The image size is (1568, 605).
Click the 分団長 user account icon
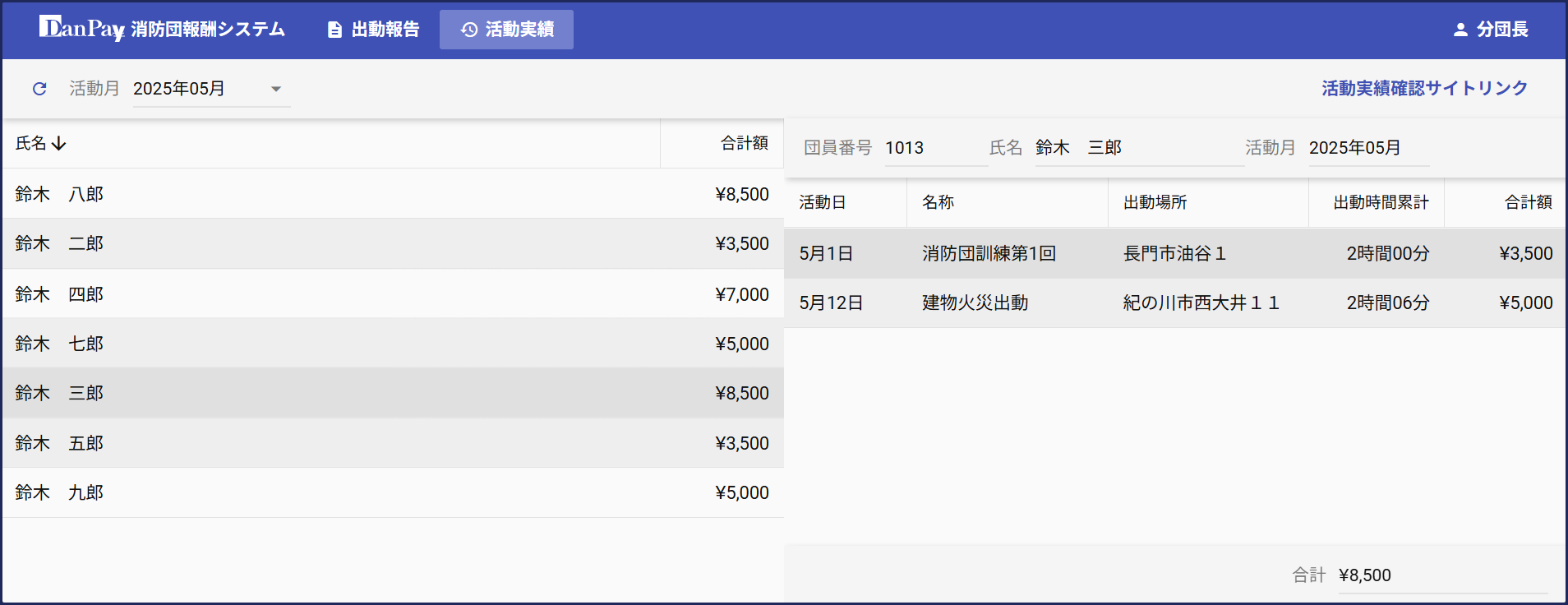point(1460,30)
